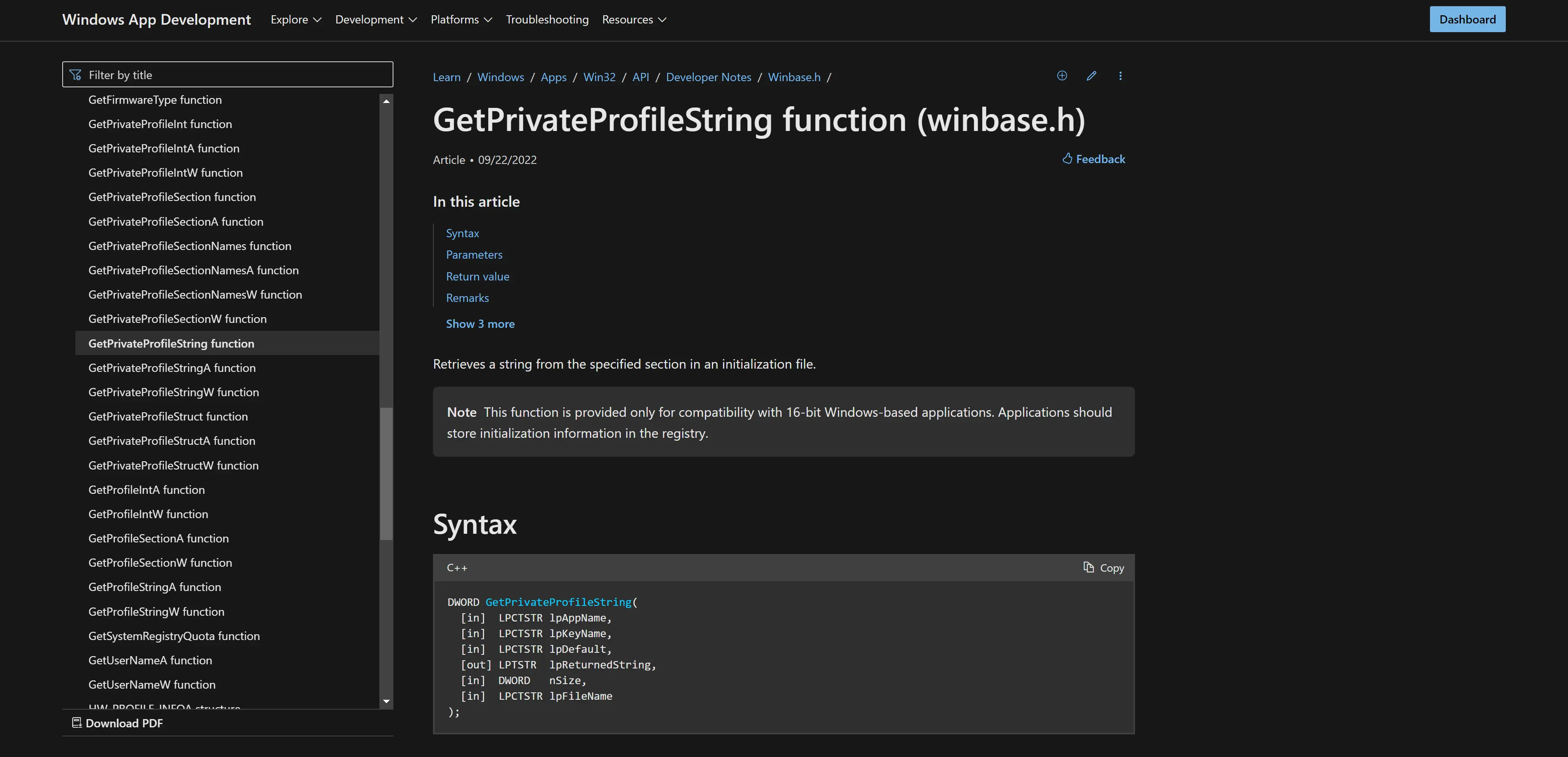Click the Windows App Development title
Image resolution: width=1568 pixels, height=757 pixels.
(x=157, y=19)
